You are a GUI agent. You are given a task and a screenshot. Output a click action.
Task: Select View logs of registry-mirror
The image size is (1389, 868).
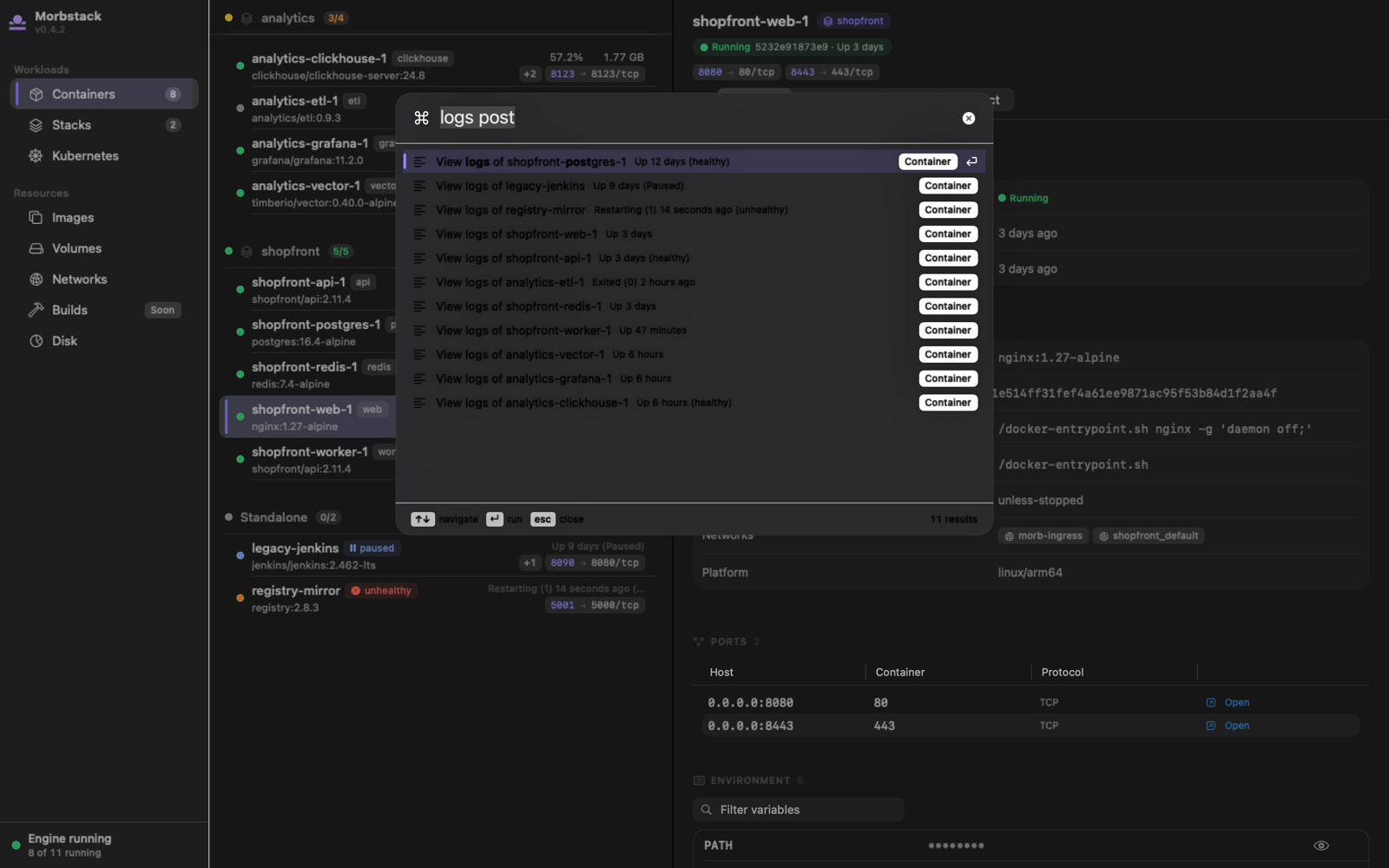coord(694,210)
